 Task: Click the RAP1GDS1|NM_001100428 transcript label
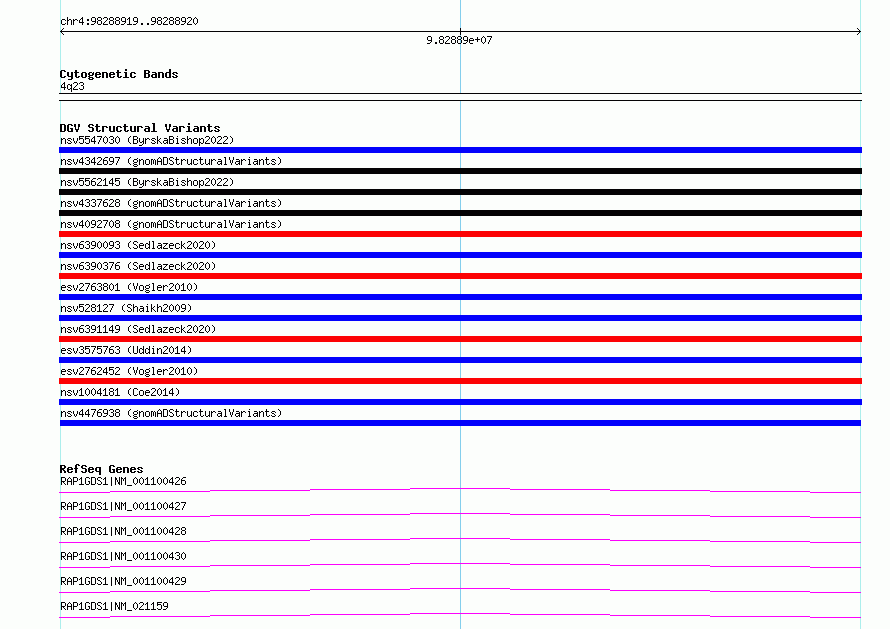pyautogui.click(x=123, y=531)
